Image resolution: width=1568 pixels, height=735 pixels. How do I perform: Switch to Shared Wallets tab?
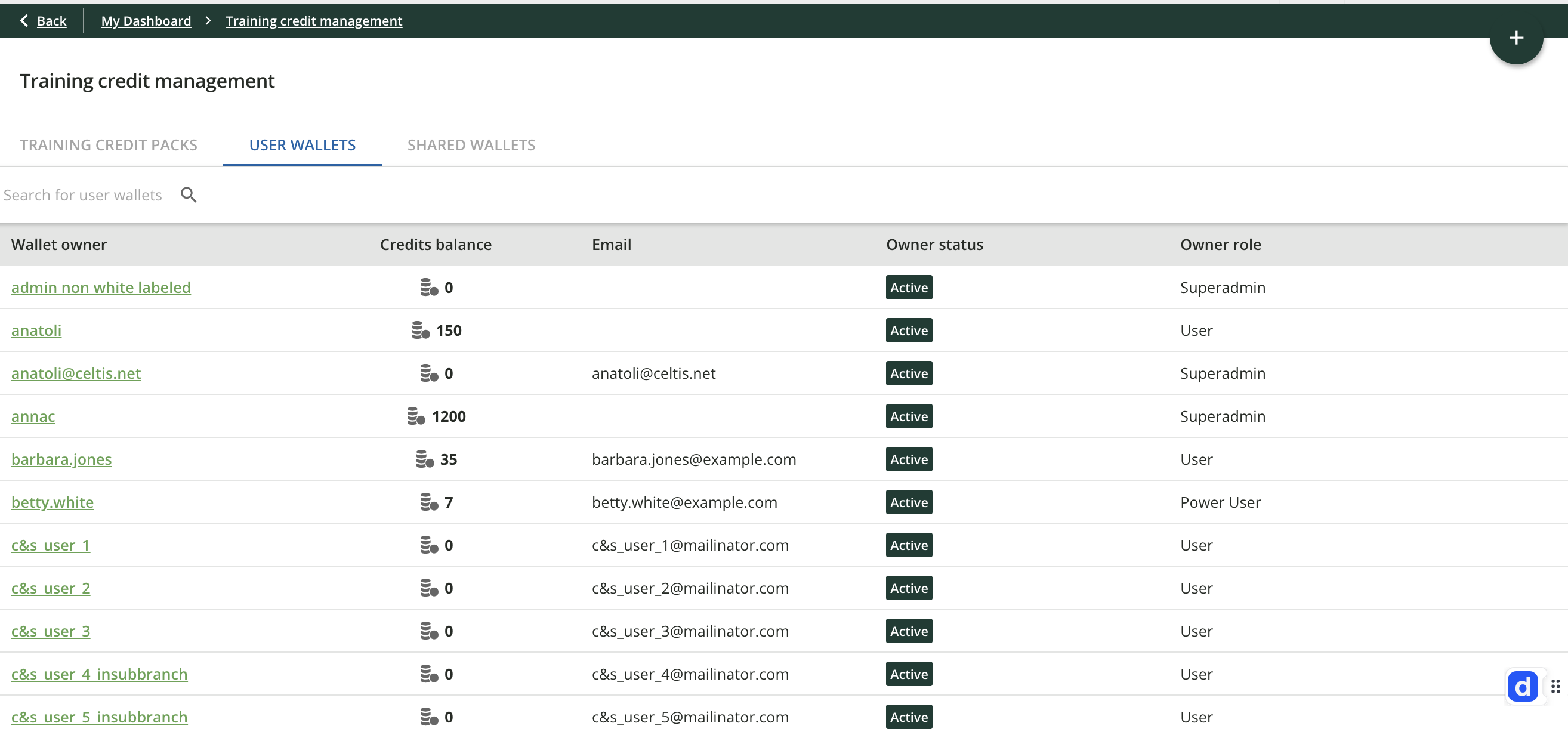click(x=471, y=145)
